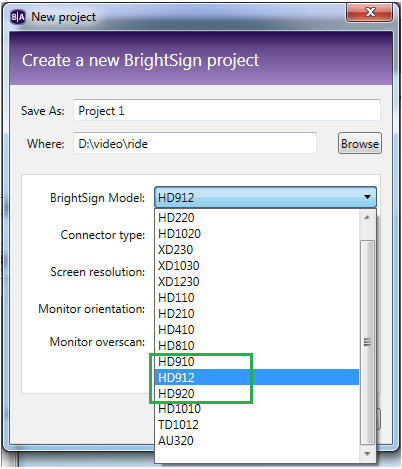Pick HD110 in the dropdown list

[x=257, y=298]
